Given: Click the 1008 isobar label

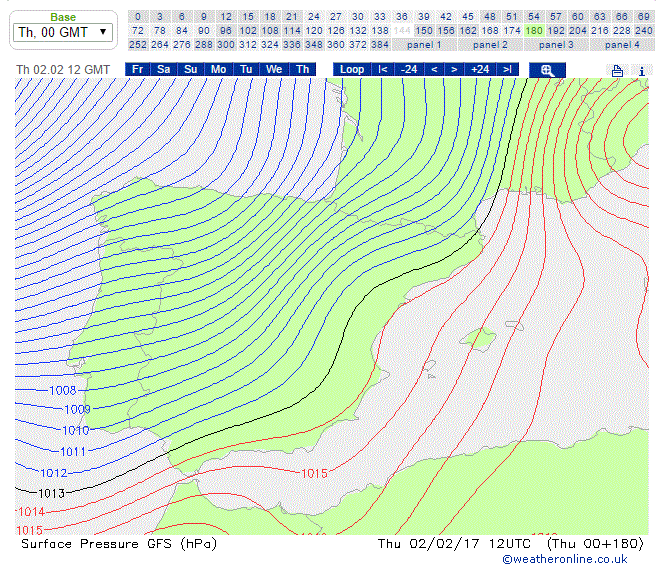Looking at the screenshot, I should 63,390.
